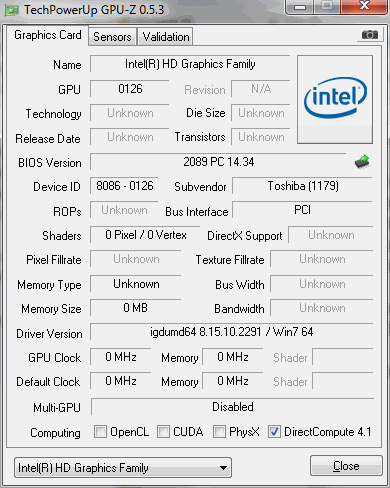Click the BIOS save chip icon
Screen dimensions: 390x488
(362, 162)
